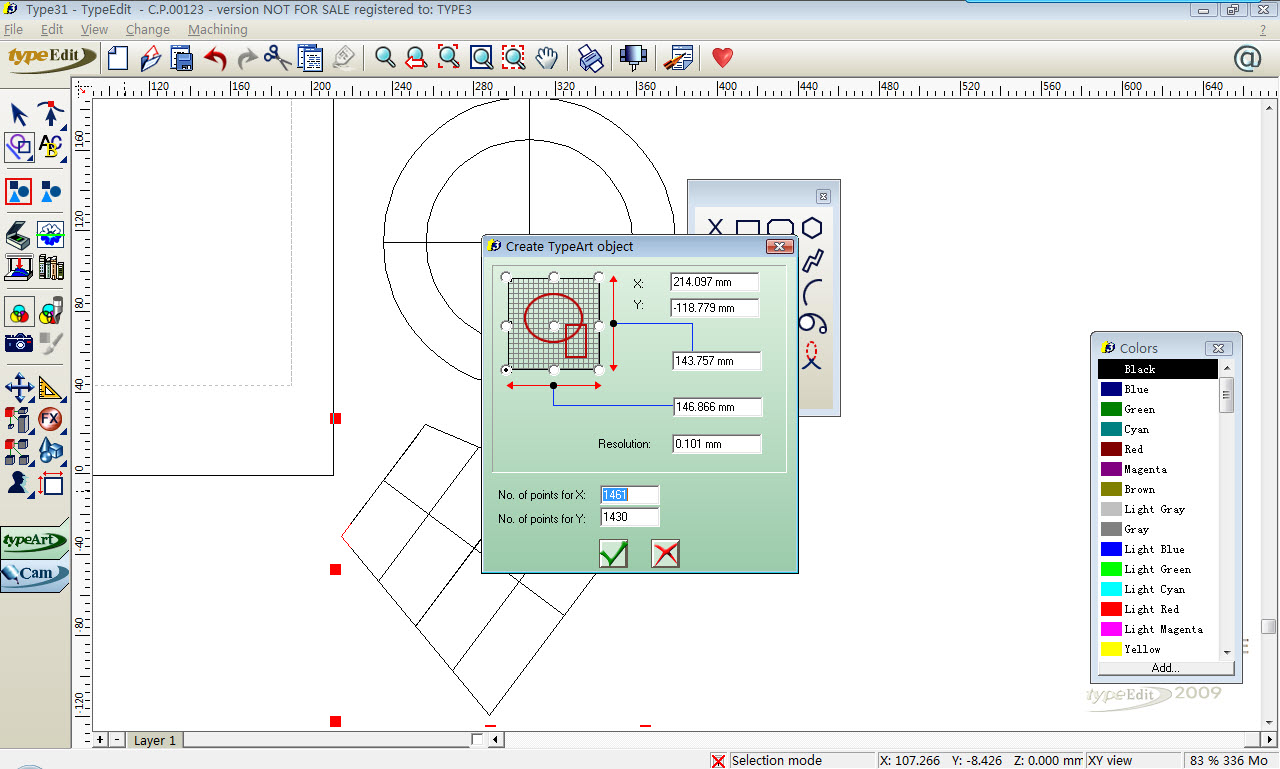Image resolution: width=1280 pixels, height=769 pixels.
Task: Open the AB text tool
Action: (x=51, y=148)
